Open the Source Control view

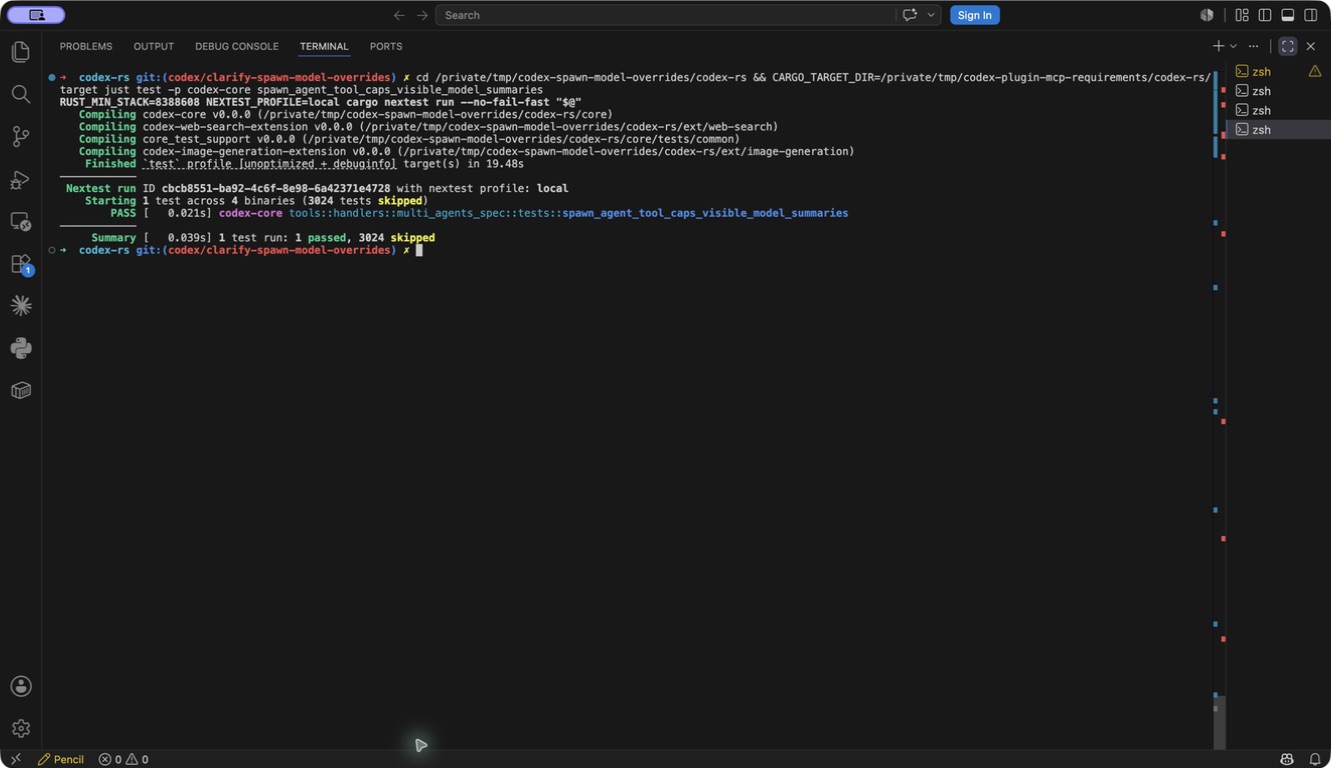click(x=20, y=136)
